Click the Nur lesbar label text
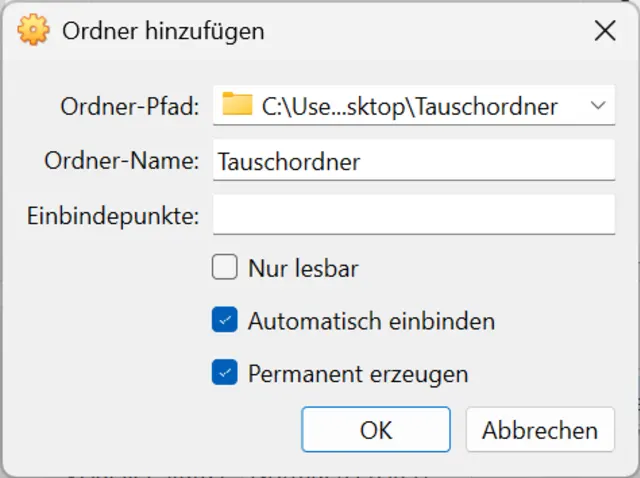 303,268
